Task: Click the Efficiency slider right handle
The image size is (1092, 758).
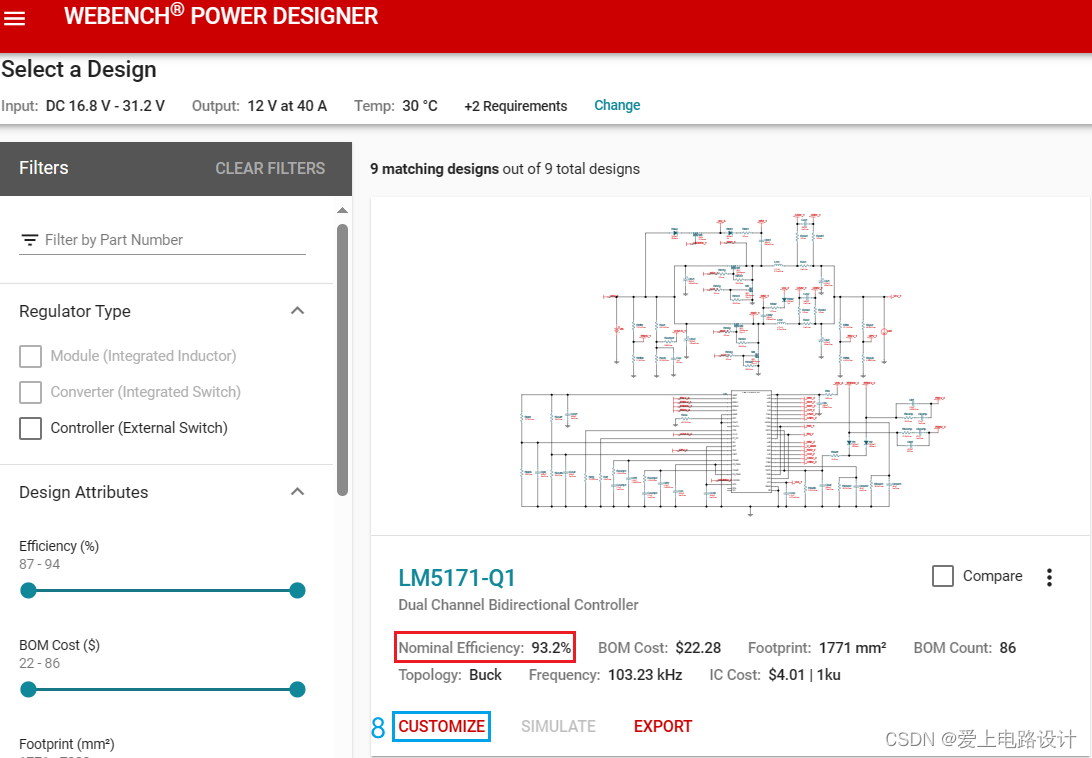Action: coord(297,591)
